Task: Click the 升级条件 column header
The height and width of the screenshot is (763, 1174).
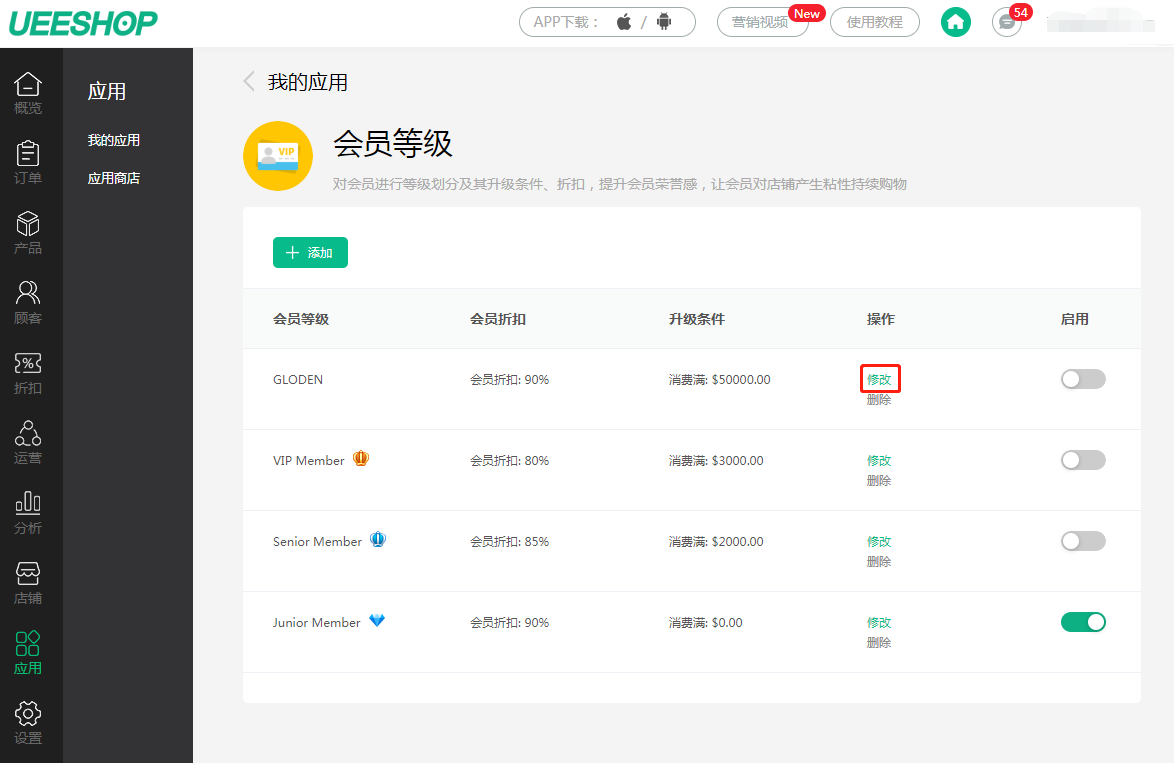Action: point(696,319)
